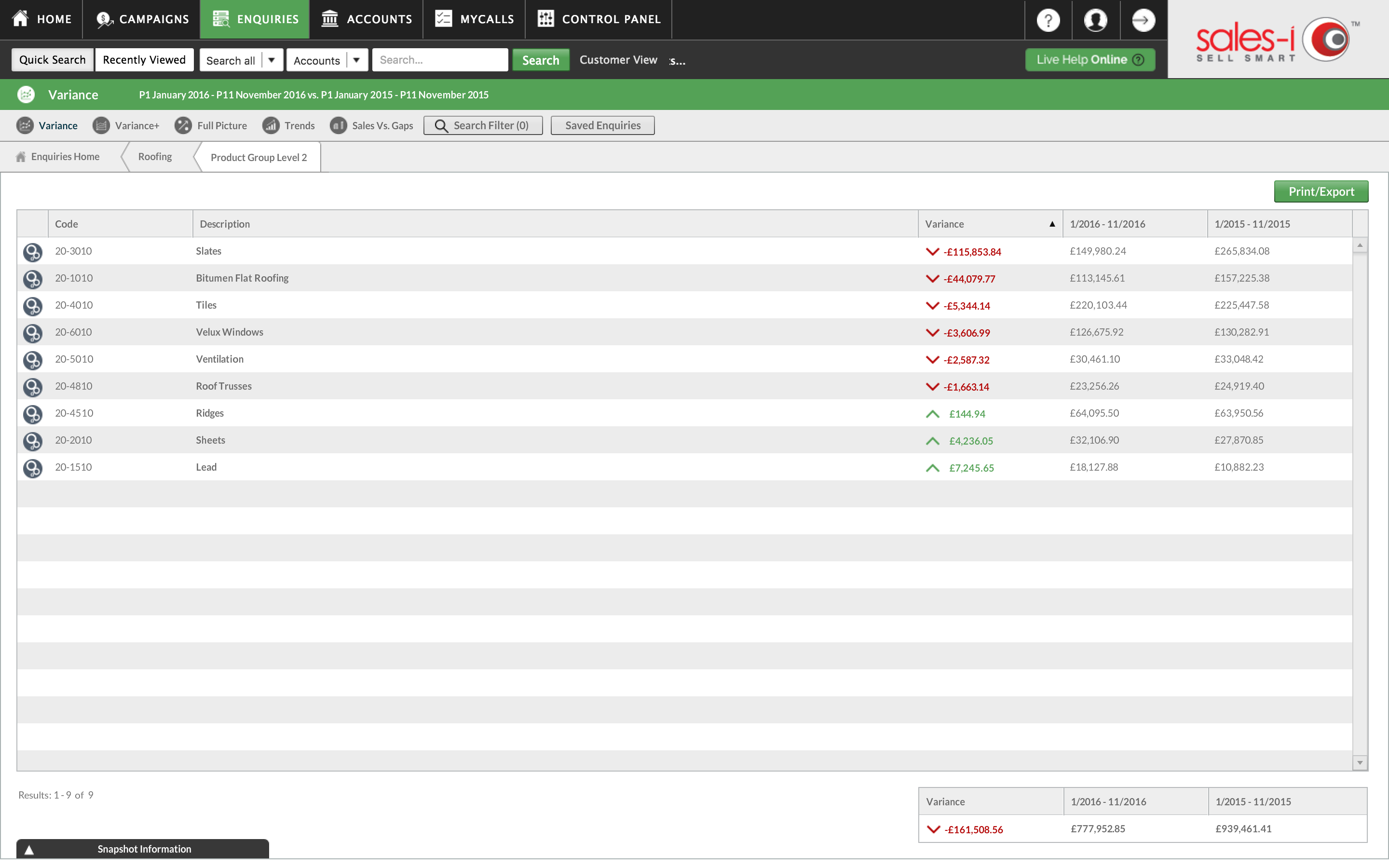This screenshot has width=1389, height=868.
Task: Click the Search text input field
Action: [440, 60]
